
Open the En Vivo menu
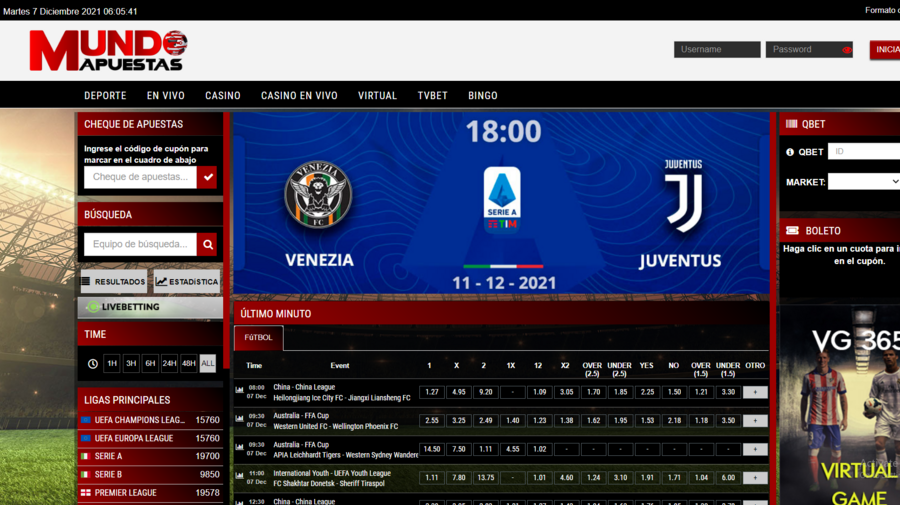[166, 96]
